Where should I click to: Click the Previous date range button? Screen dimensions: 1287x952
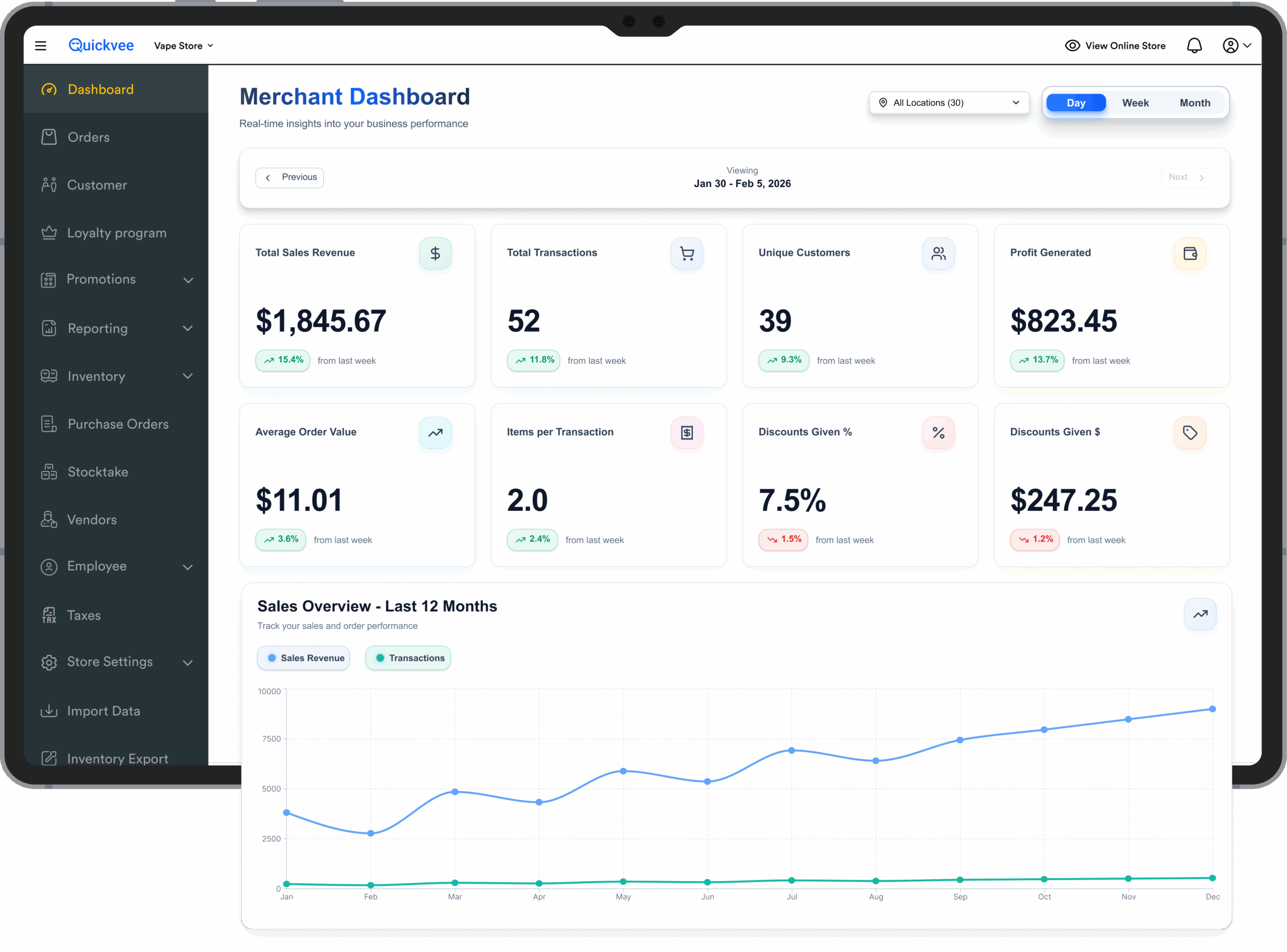tap(290, 177)
